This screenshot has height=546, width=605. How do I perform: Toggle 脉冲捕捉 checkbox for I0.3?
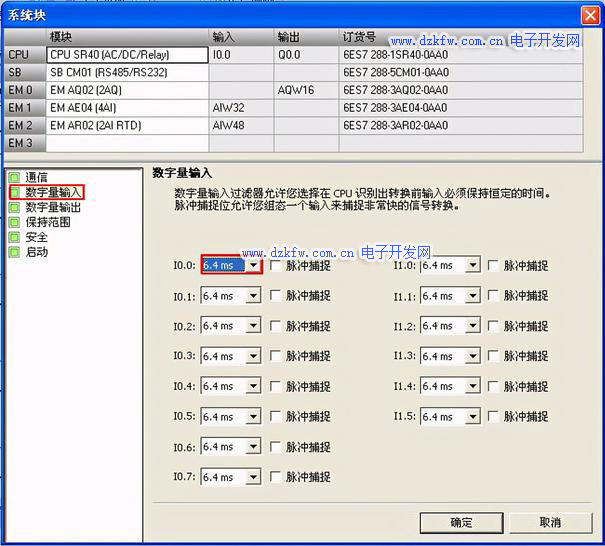tap(275, 356)
